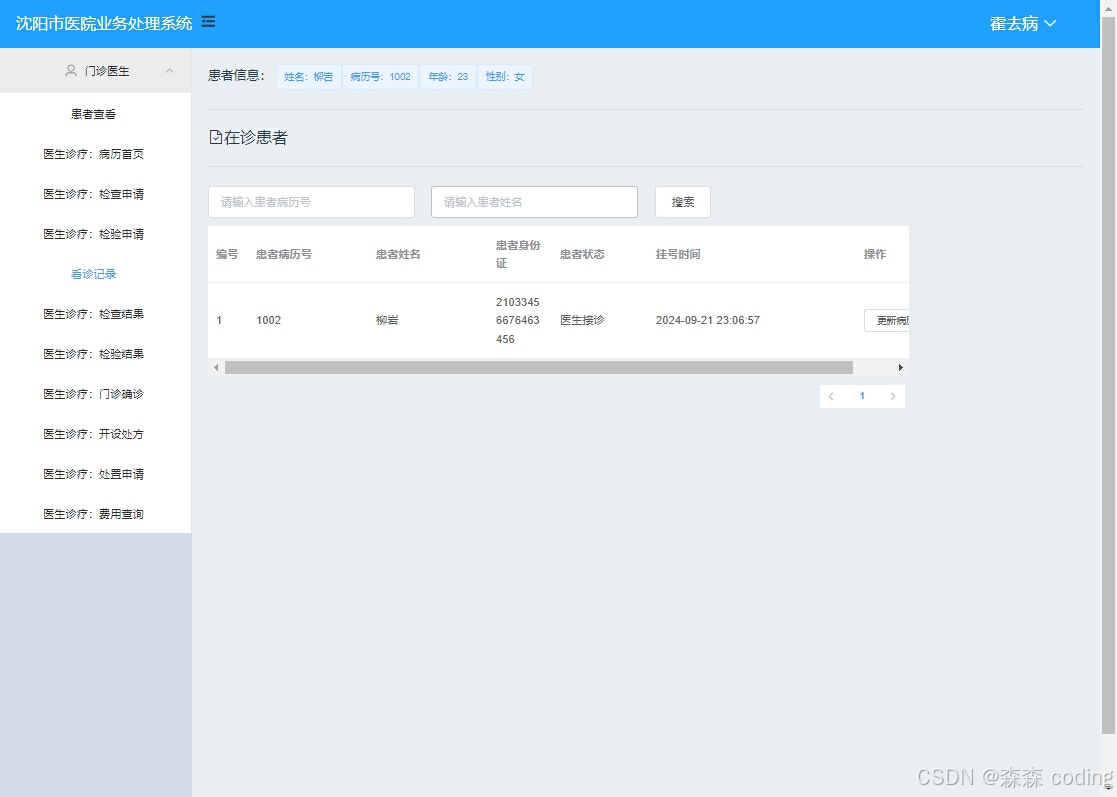The image size is (1117, 797).
Task: Click the 1002 record number cell
Action: (x=269, y=321)
